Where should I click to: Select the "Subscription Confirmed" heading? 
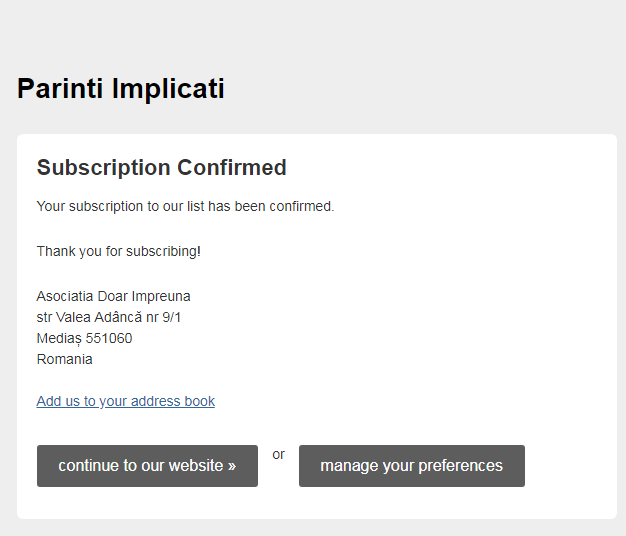[161, 168]
